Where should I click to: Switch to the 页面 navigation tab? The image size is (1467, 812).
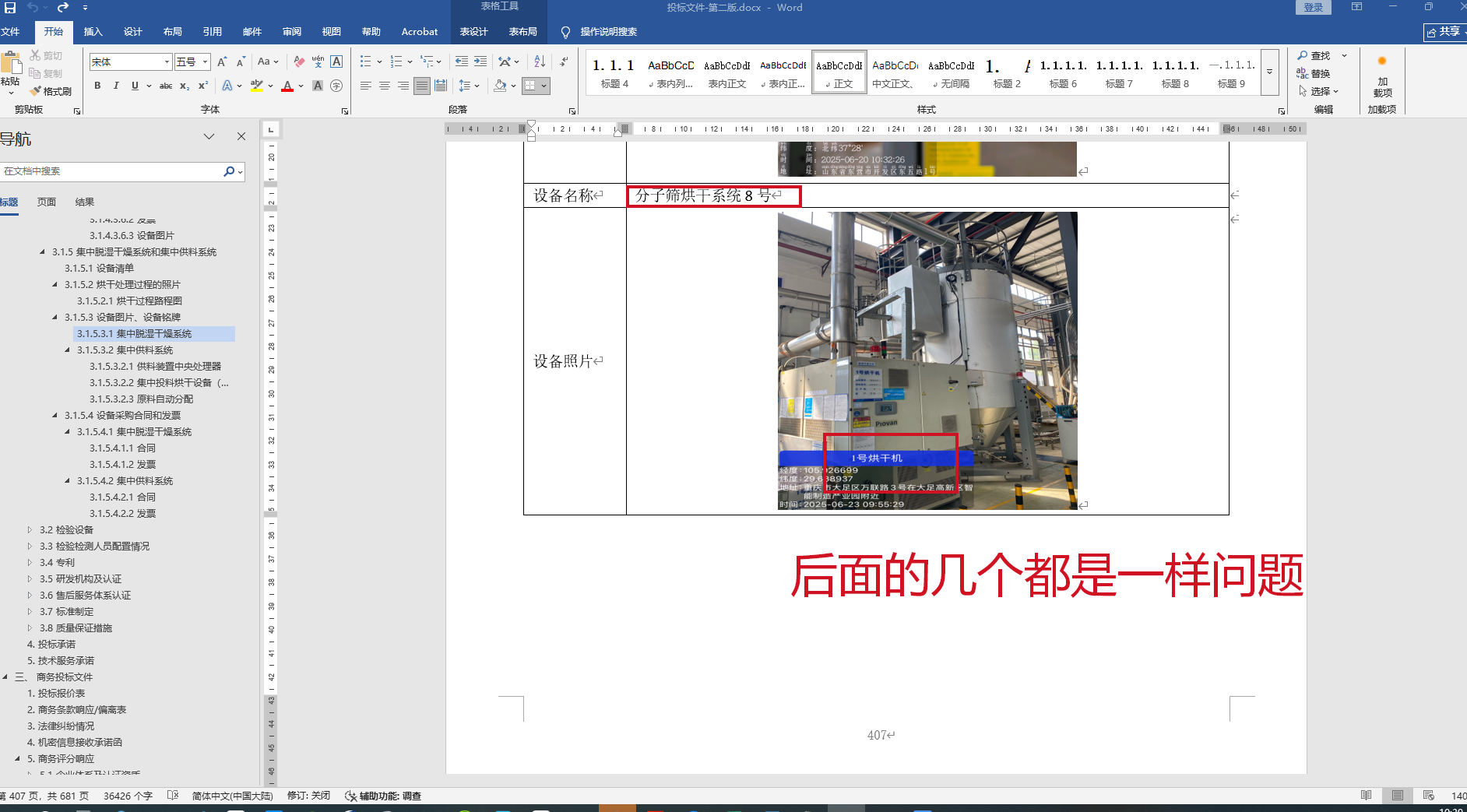click(x=47, y=202)
